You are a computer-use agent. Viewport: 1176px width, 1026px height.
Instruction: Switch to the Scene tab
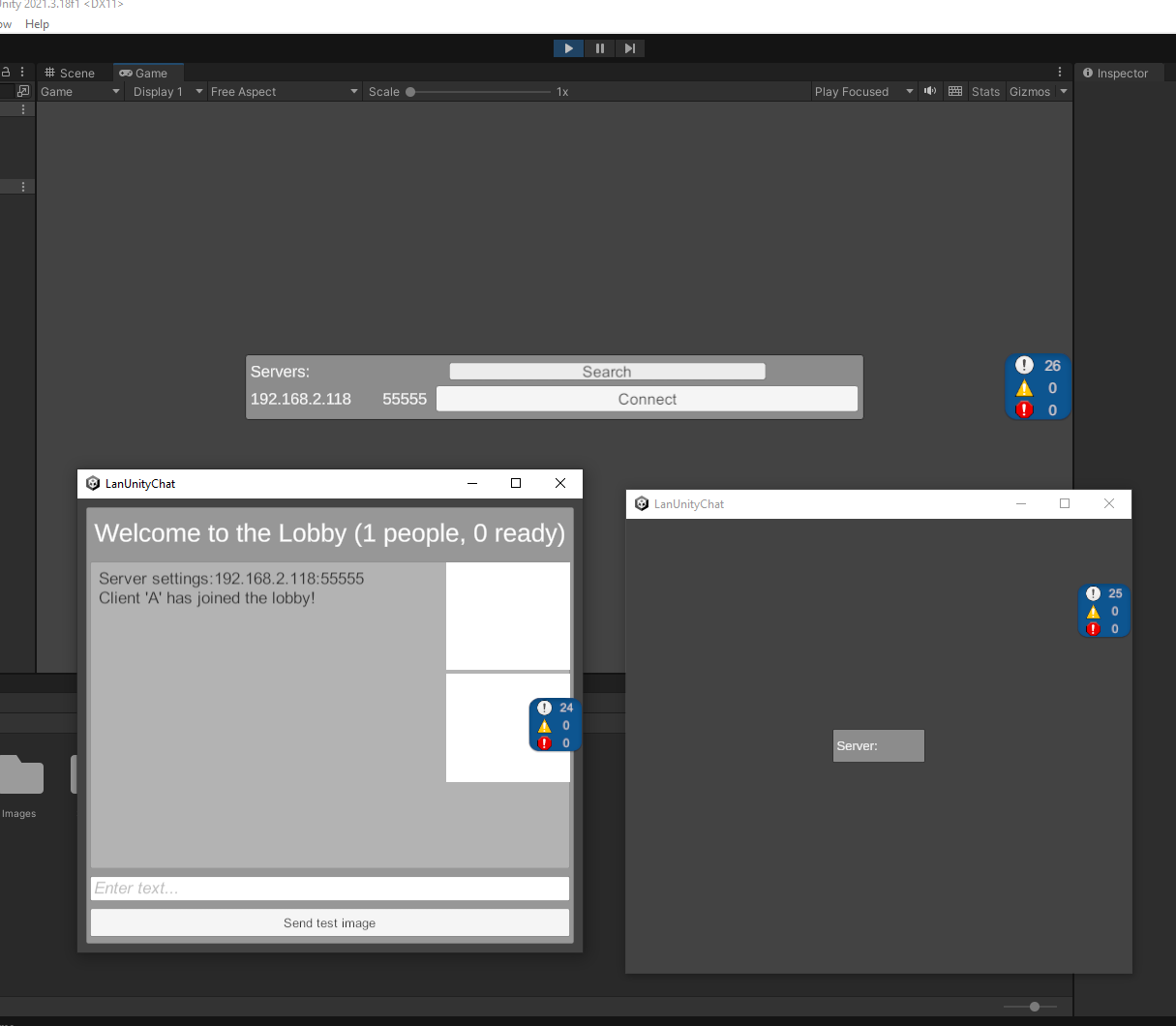[x=71, y=74]
